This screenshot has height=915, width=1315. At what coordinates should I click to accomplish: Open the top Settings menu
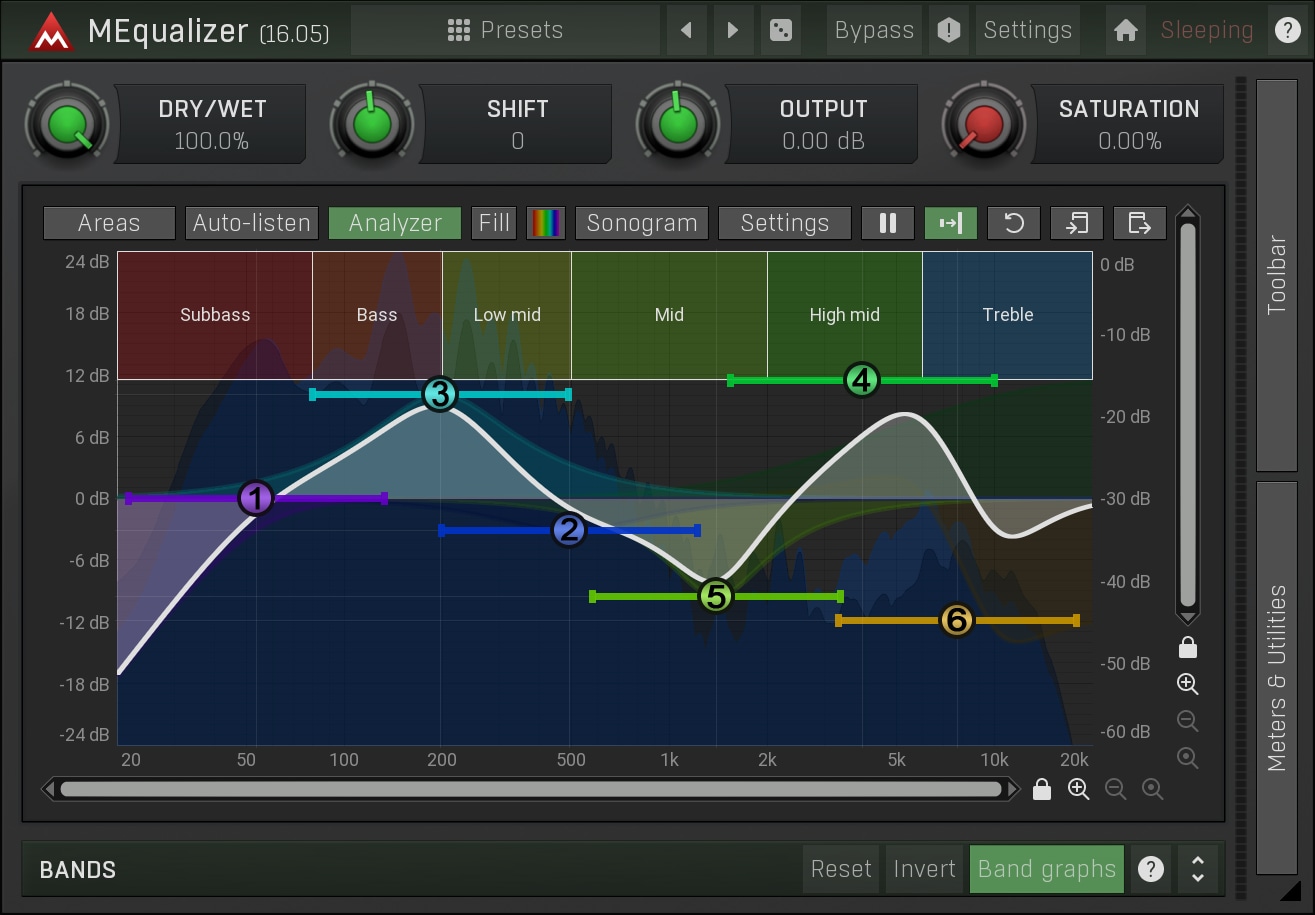click(1028, 30)
